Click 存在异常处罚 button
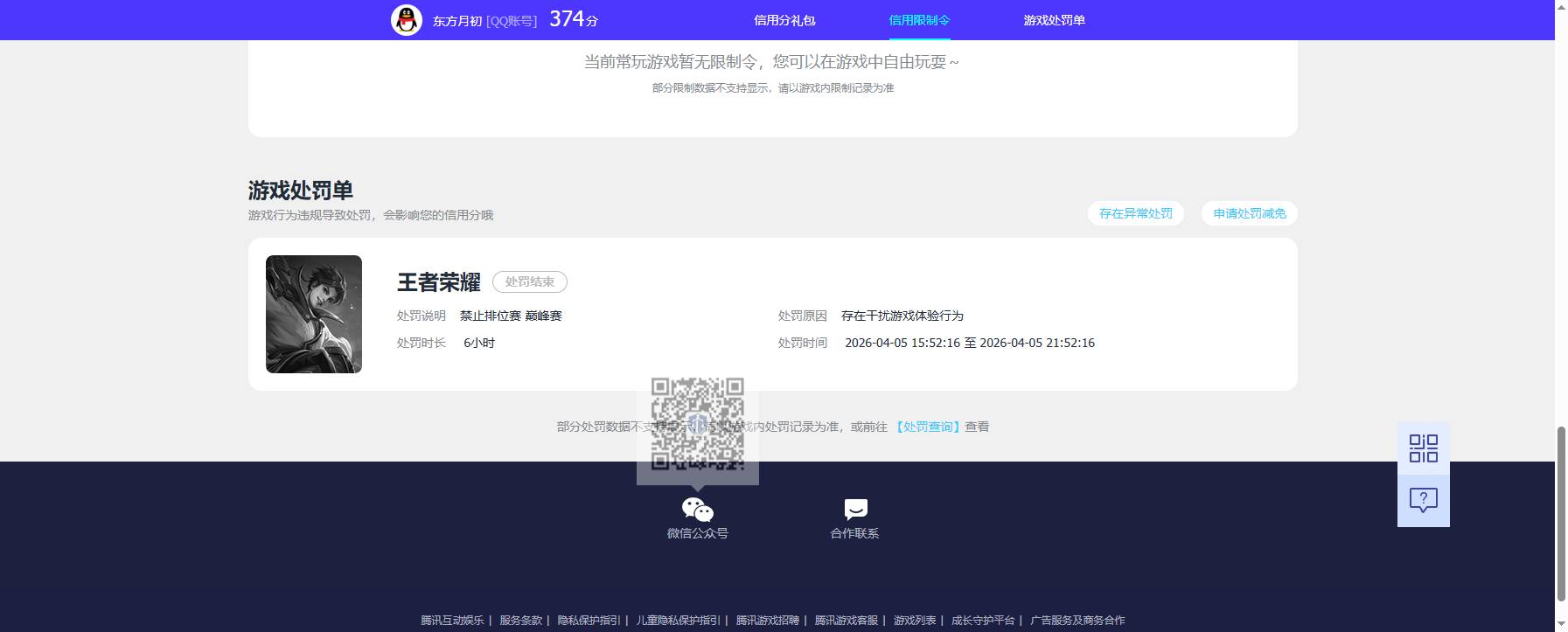 tap(1135, 213)
